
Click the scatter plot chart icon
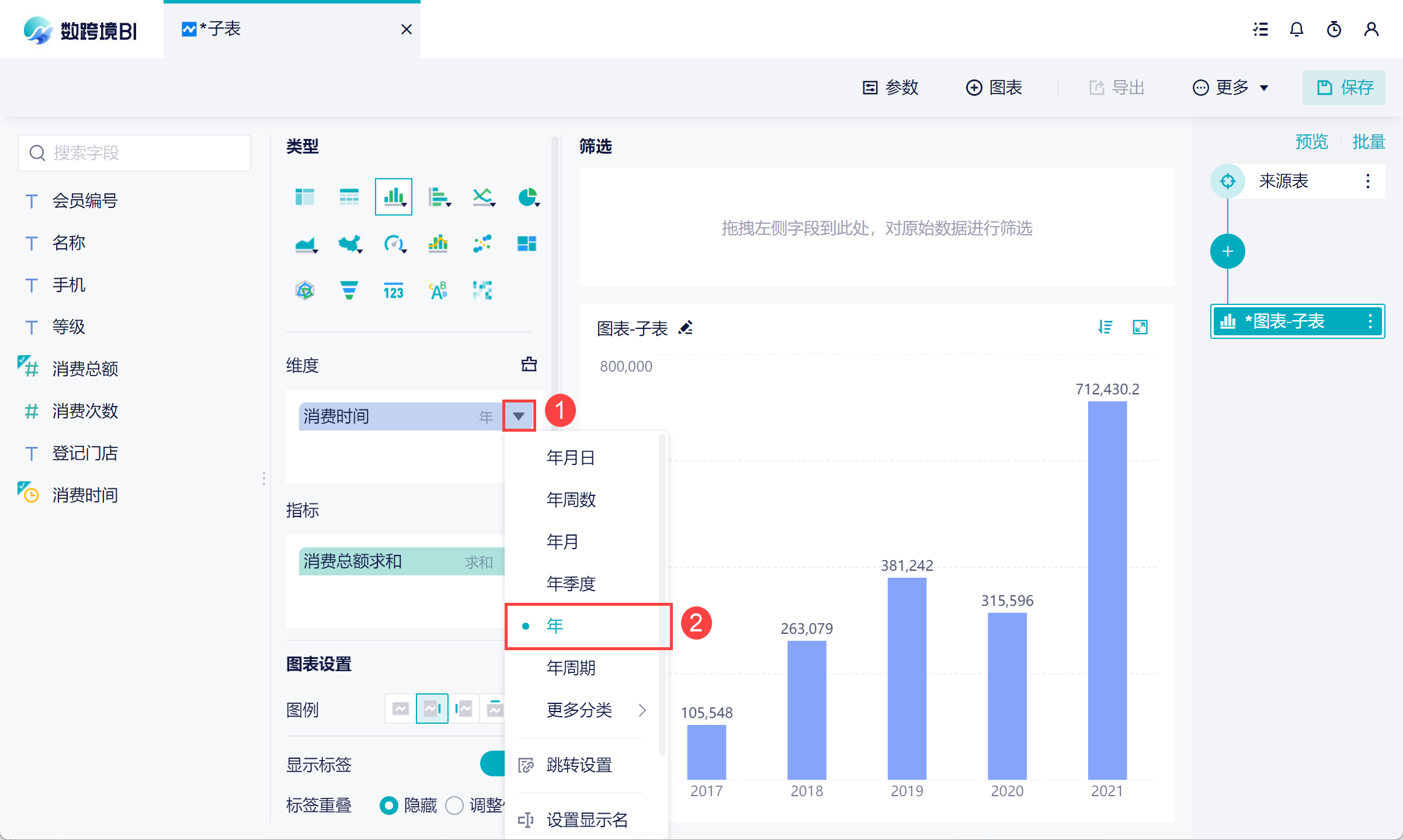482,244
